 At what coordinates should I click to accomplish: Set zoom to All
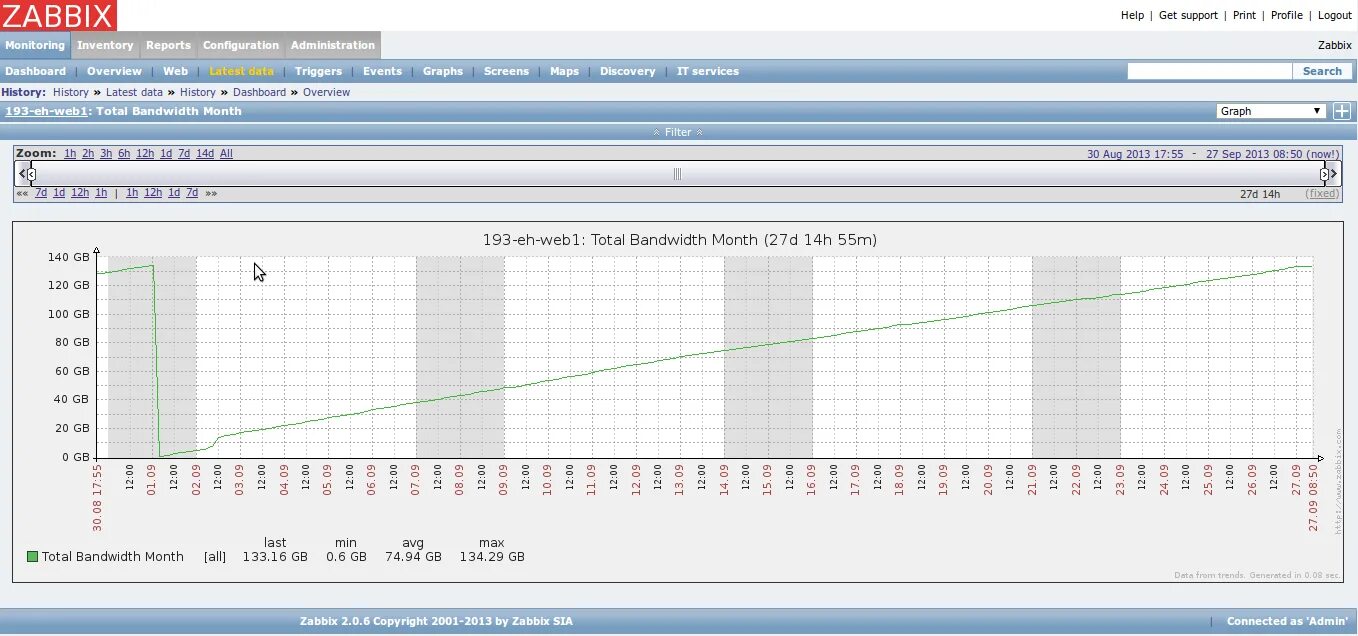226,153
